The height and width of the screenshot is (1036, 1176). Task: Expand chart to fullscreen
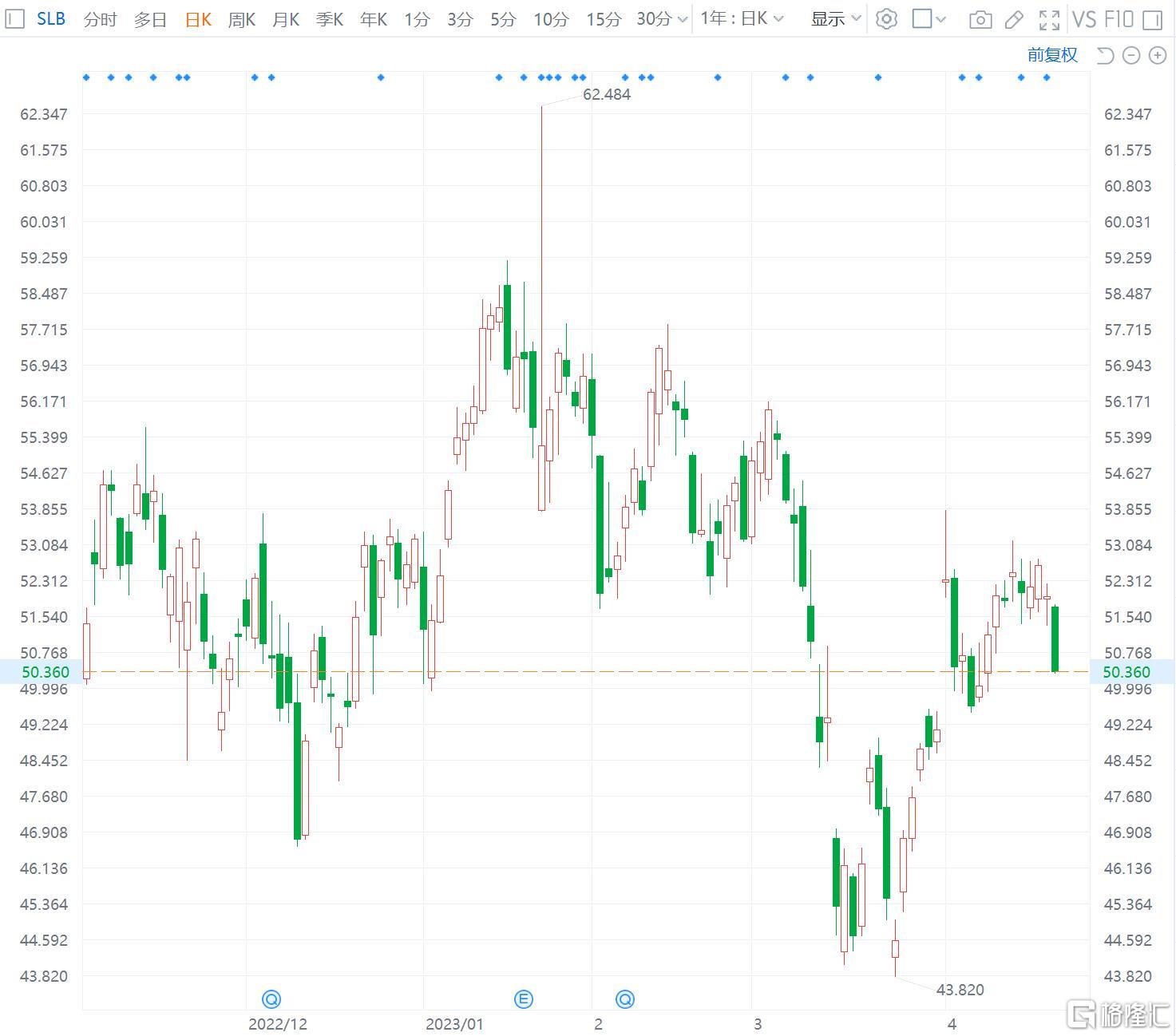coord(1049,20)
